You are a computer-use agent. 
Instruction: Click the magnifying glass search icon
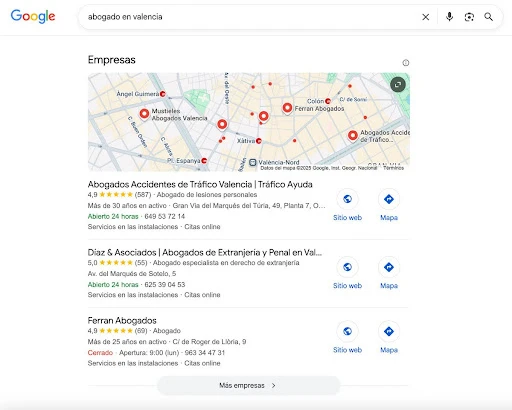(488, 17)
